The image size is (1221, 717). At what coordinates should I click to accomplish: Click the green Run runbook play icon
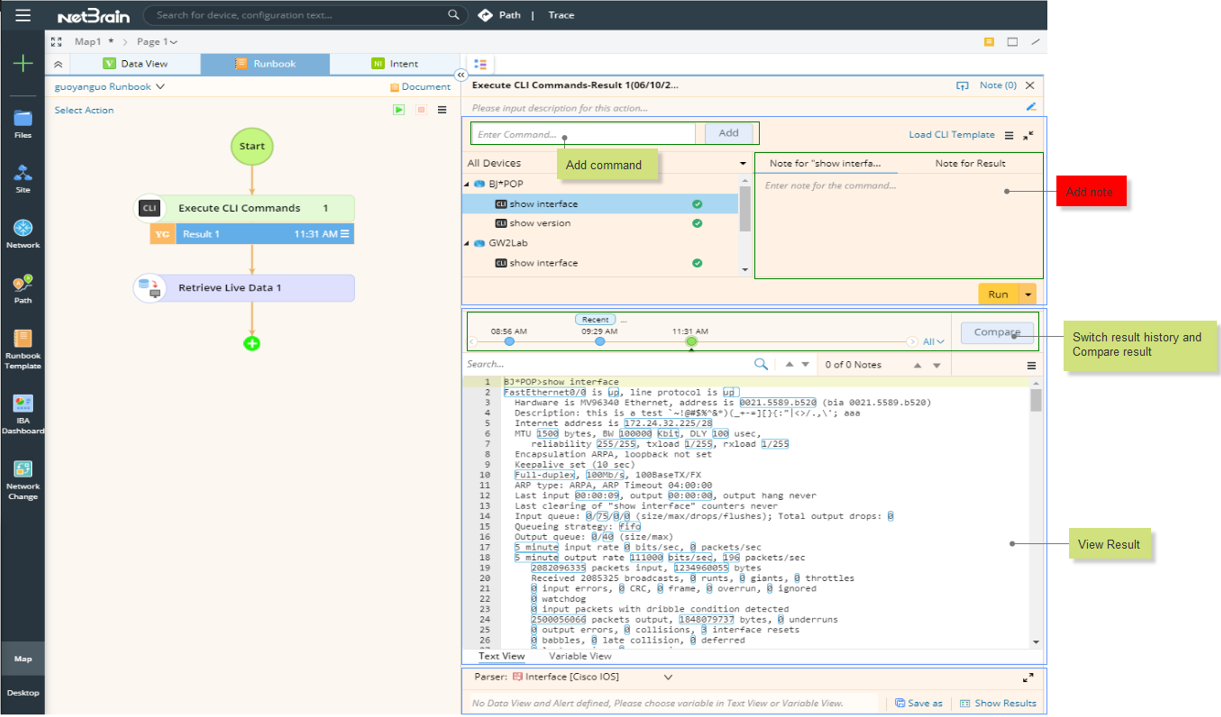pyautogui.click(x=399, y=110)
